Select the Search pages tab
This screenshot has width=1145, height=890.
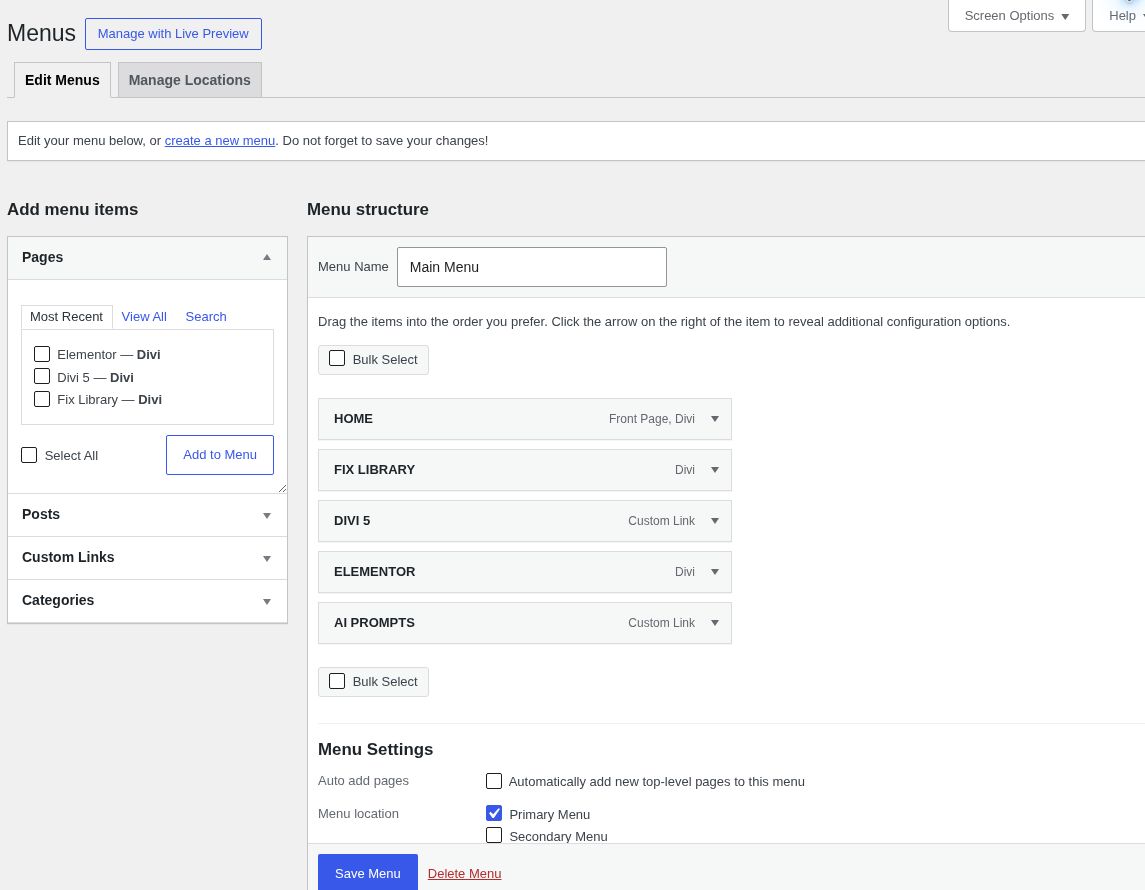(206, 317)
